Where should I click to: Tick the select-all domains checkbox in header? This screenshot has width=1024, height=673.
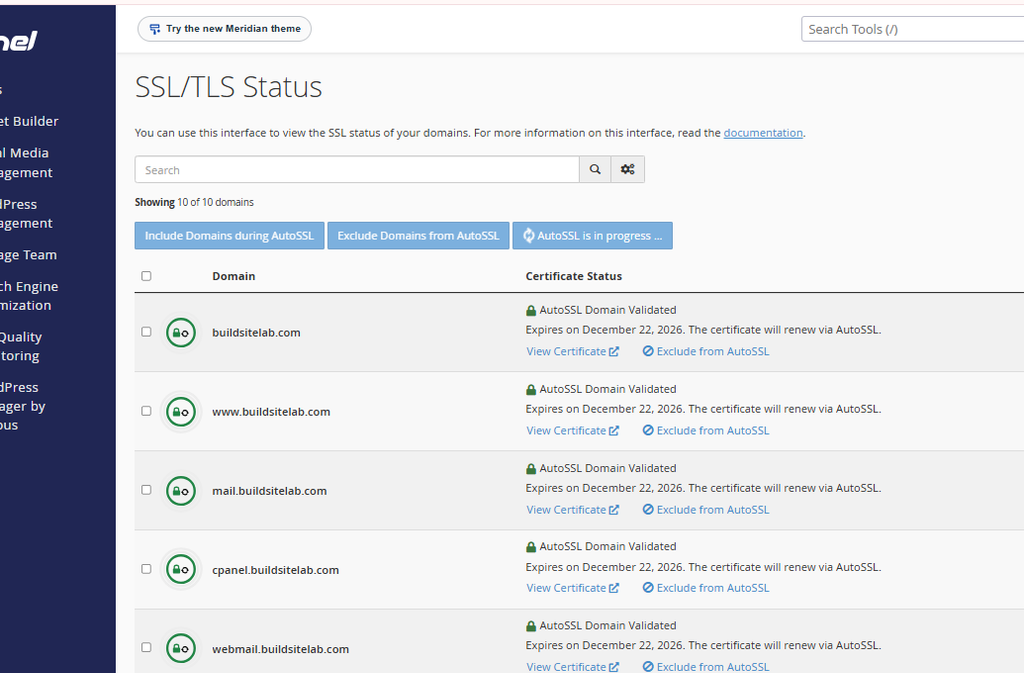146,276
